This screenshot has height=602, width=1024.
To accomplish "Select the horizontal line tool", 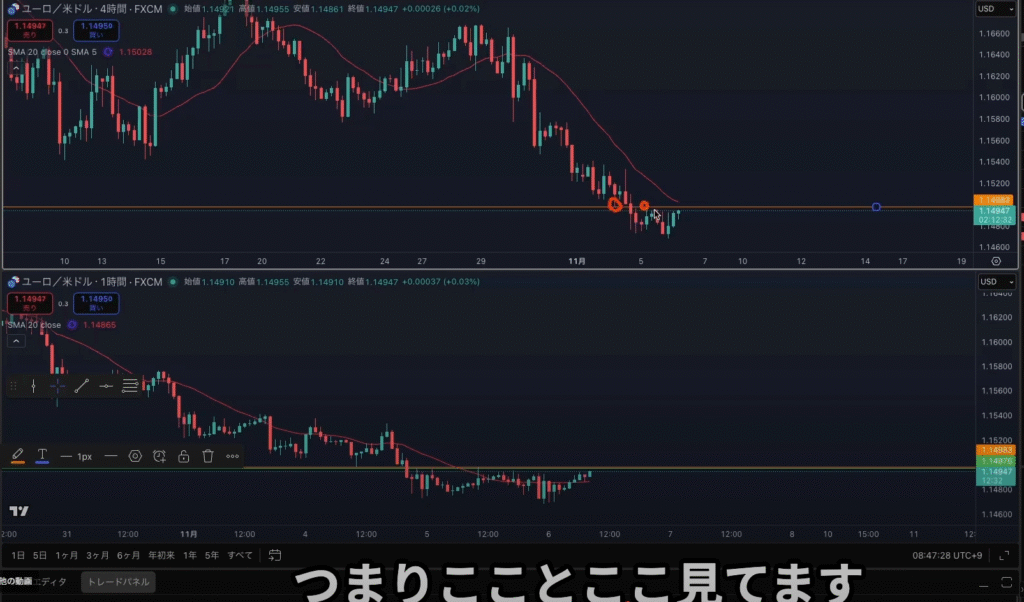I will point(106,387).
